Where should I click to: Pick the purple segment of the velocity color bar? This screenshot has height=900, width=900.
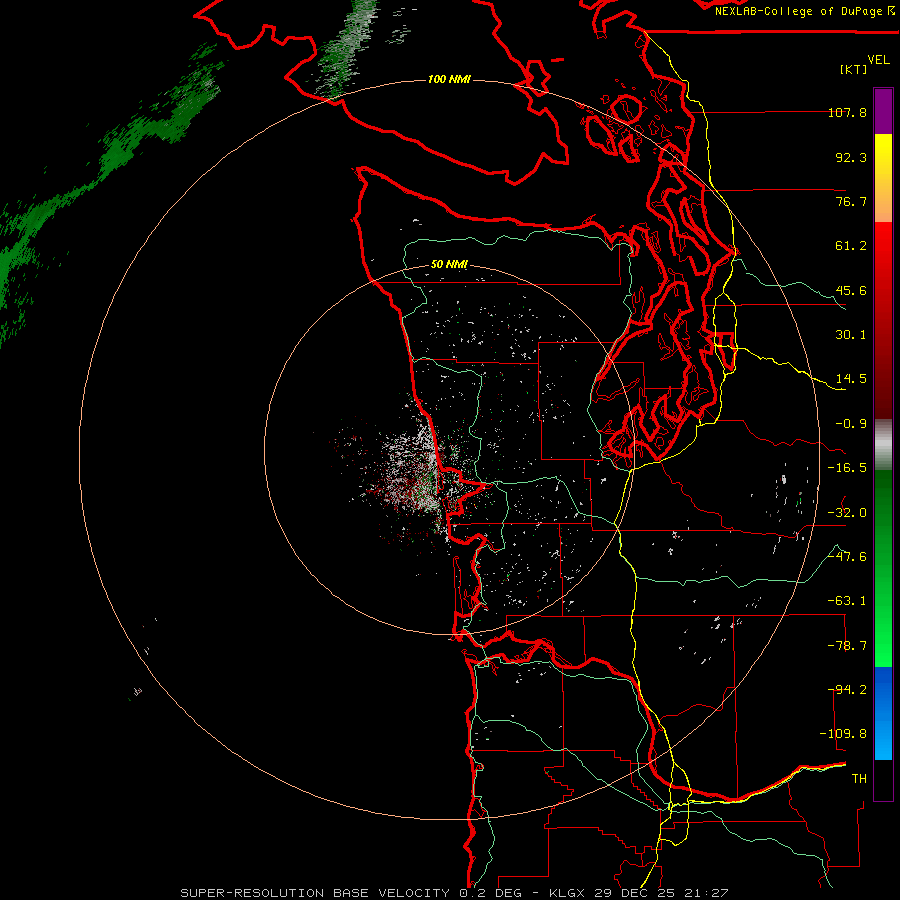click(883, 111)
